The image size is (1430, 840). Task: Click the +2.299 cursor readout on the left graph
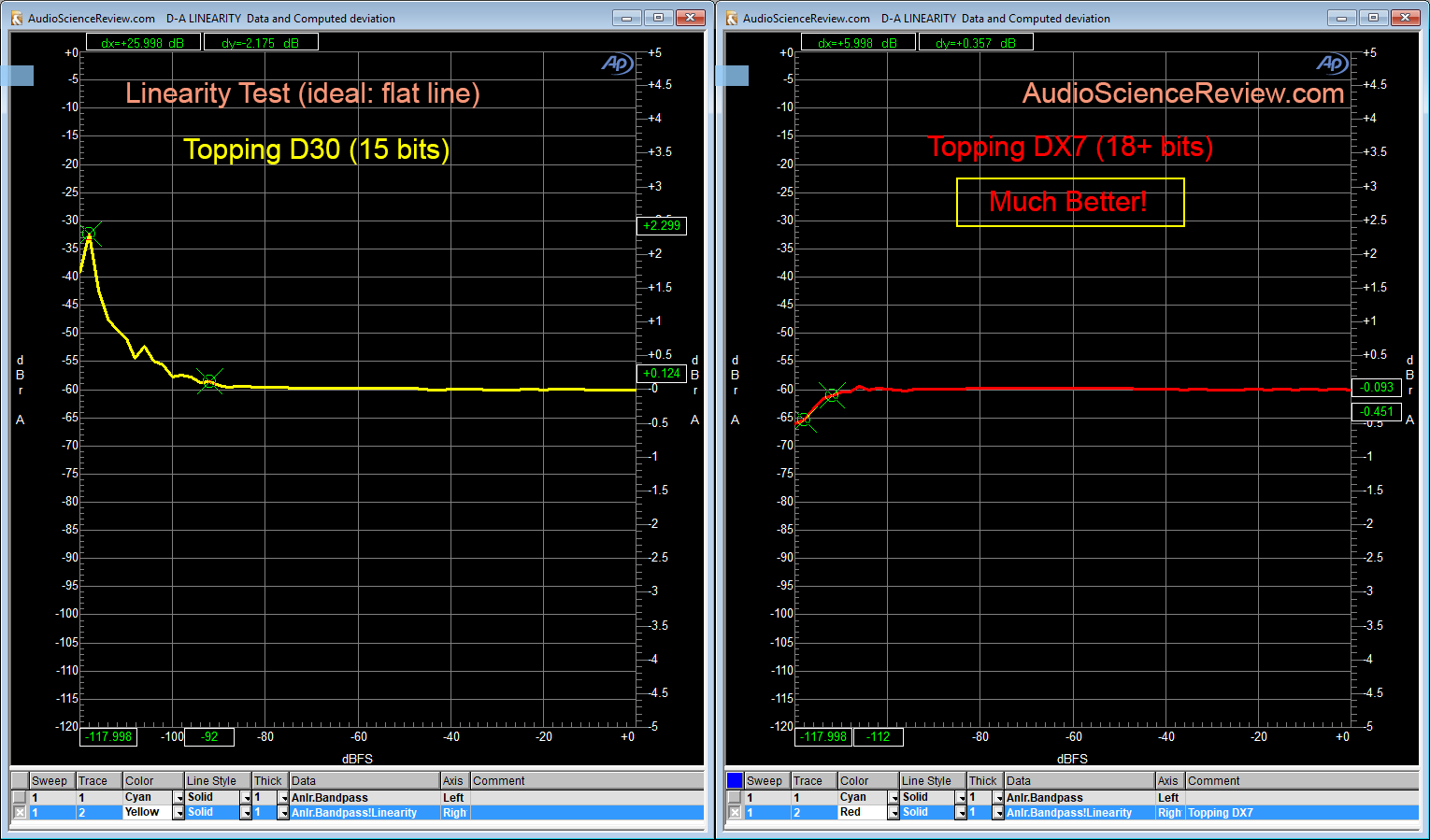coord(662,225)
